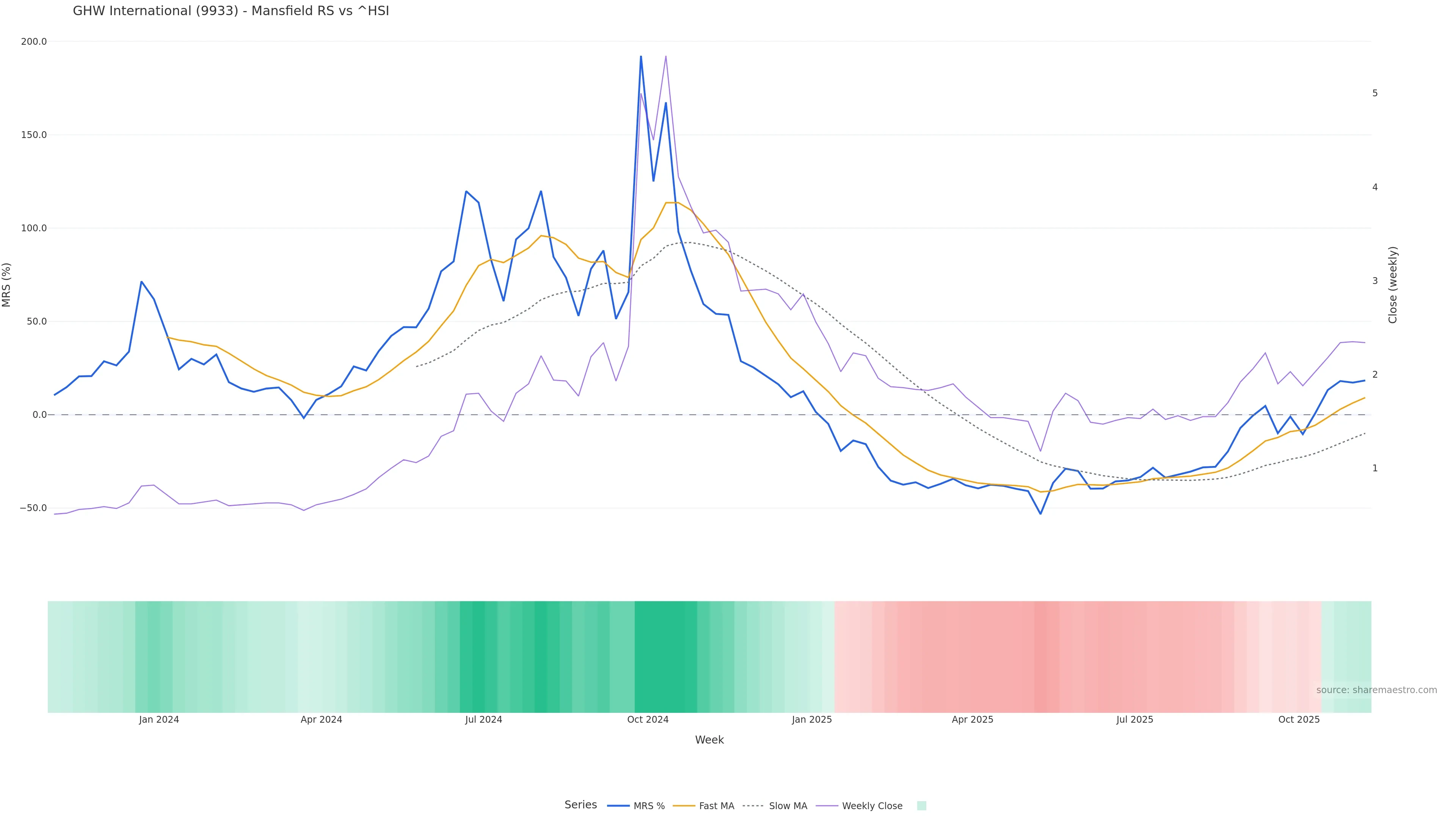Click the MRS (%) y-axis title

pos(7,285)
